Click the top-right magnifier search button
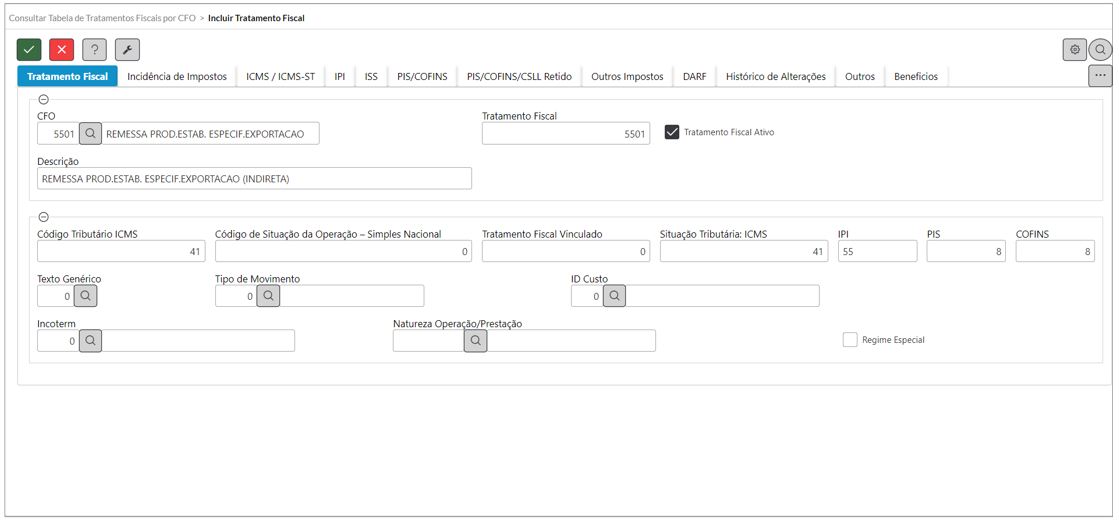 tap(1100, 49)
